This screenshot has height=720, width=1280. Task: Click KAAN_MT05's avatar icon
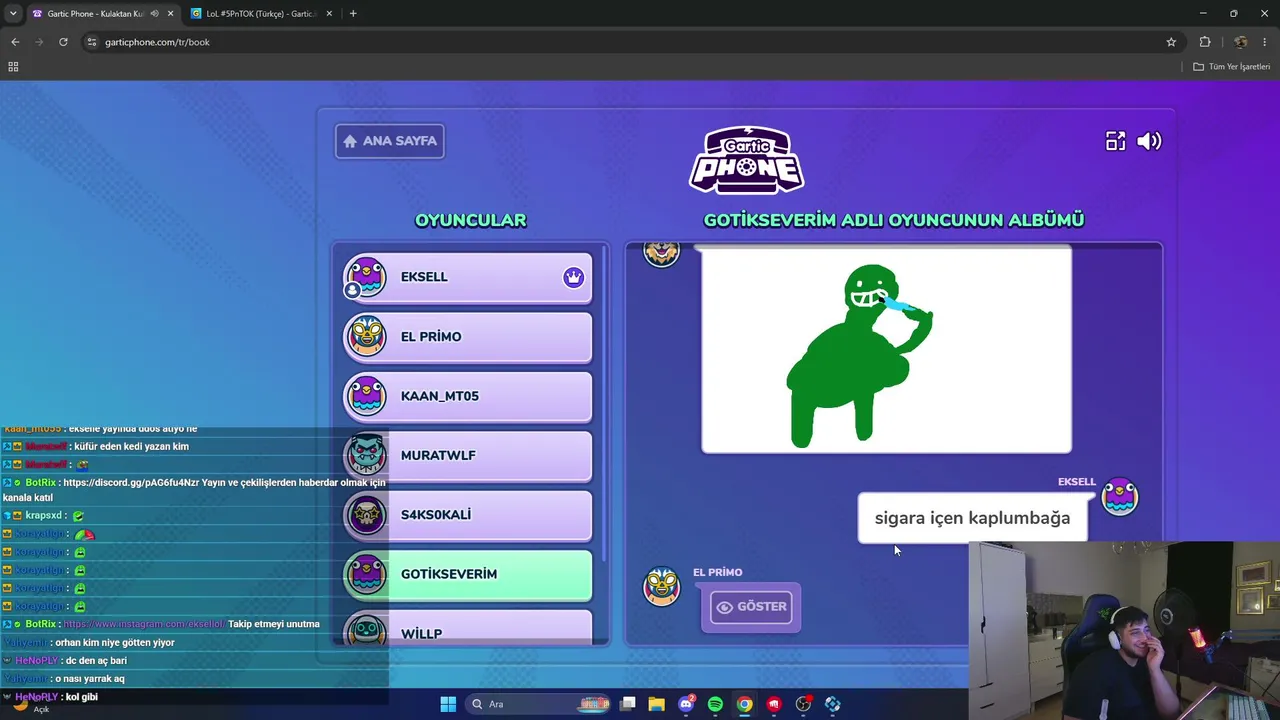coord(366,396)
